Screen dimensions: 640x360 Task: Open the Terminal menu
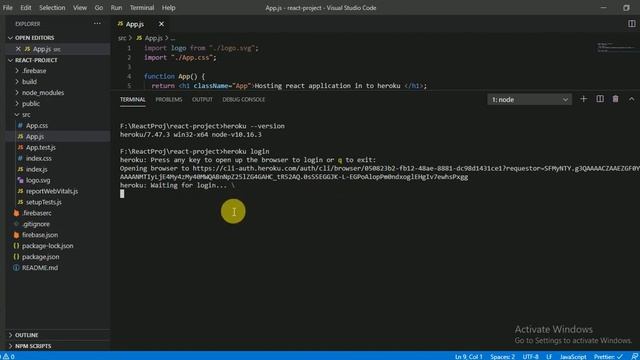pyautogui.click(x=142, y=8)
